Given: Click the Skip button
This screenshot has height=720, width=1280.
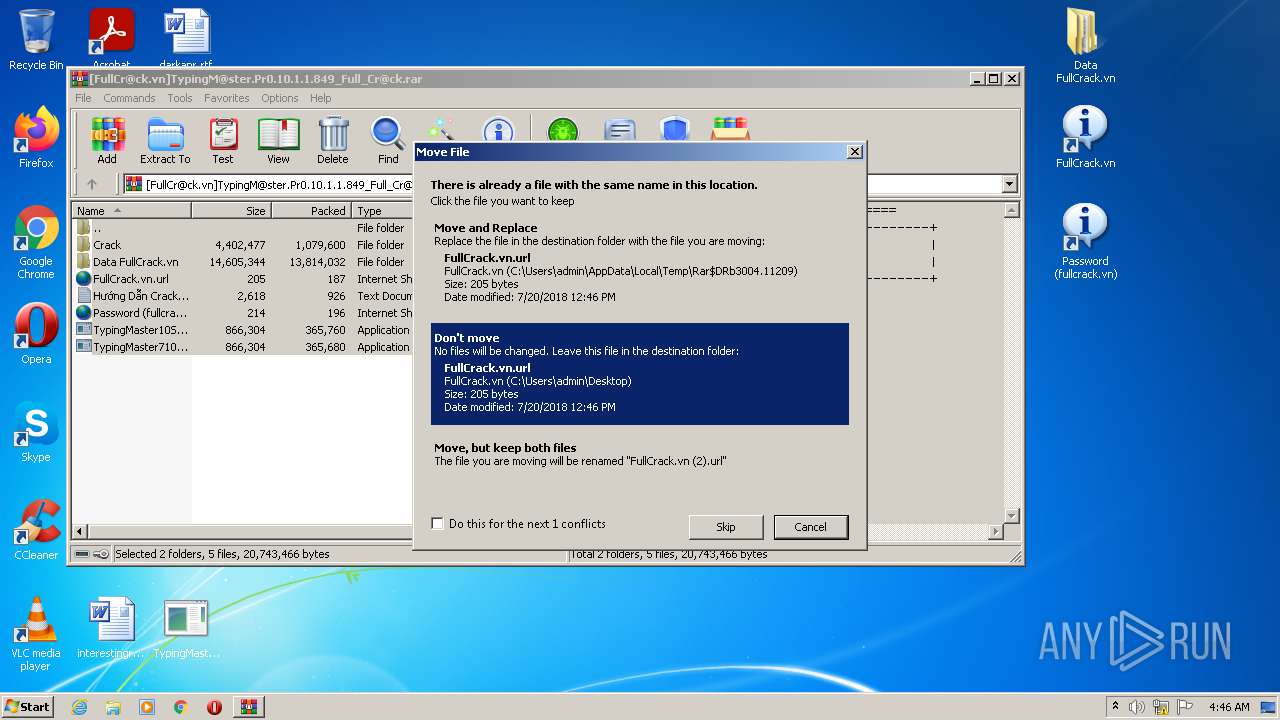Looking at the screenshot, I should point(726,527).
